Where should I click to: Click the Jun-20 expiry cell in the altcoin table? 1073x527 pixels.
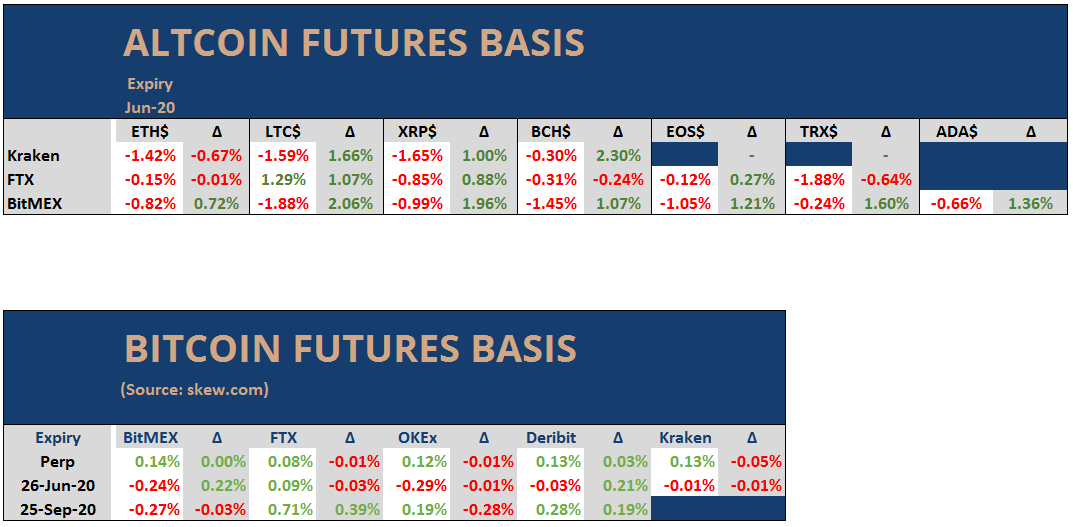pos(151,107)
